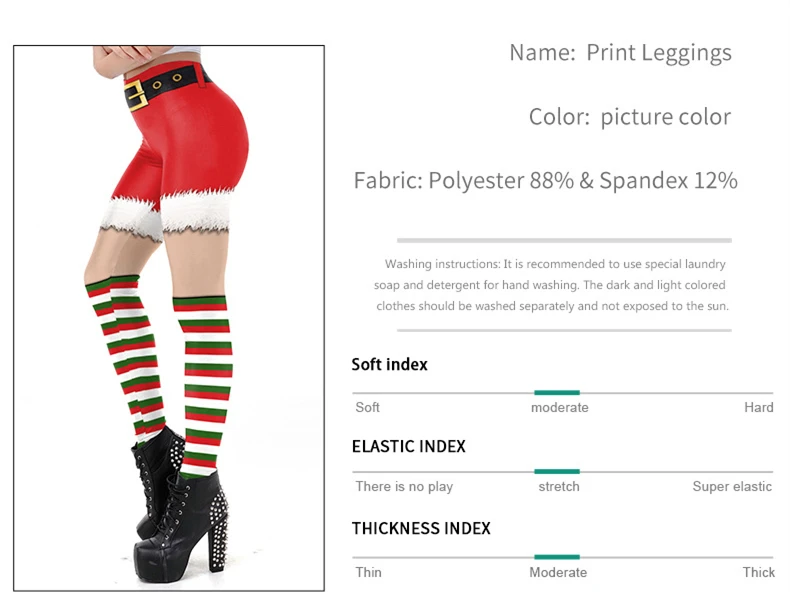Click the 'Thin' label on thickness scale
The width and height of the screenshot is (790, 592).
[x=368, y=572]
